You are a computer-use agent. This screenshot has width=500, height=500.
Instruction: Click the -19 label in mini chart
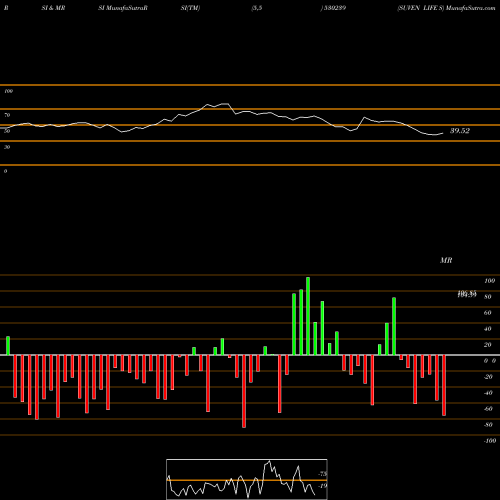coord(323,486)
